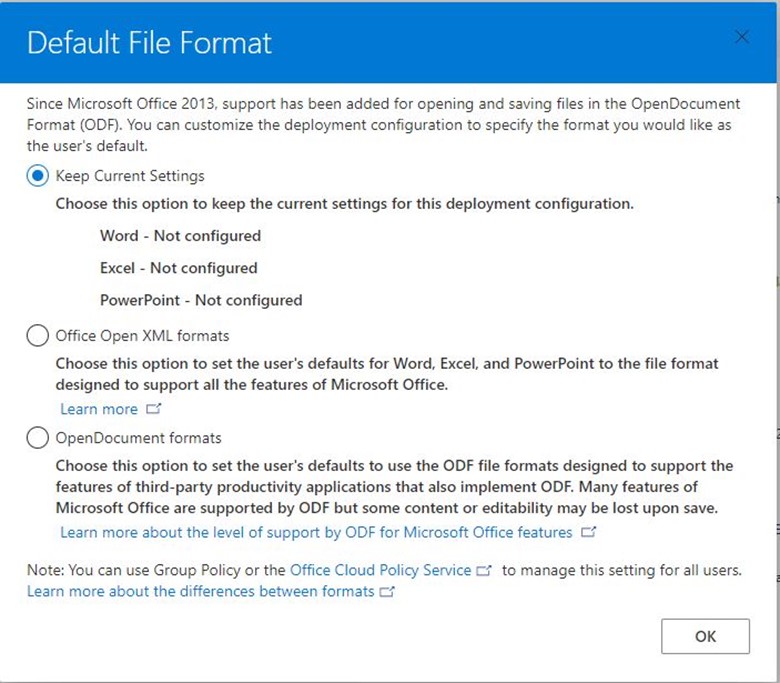The image size is (780, 683).
Task: Confirm the dialog with the OK button
Action: [x=705, y=636]
